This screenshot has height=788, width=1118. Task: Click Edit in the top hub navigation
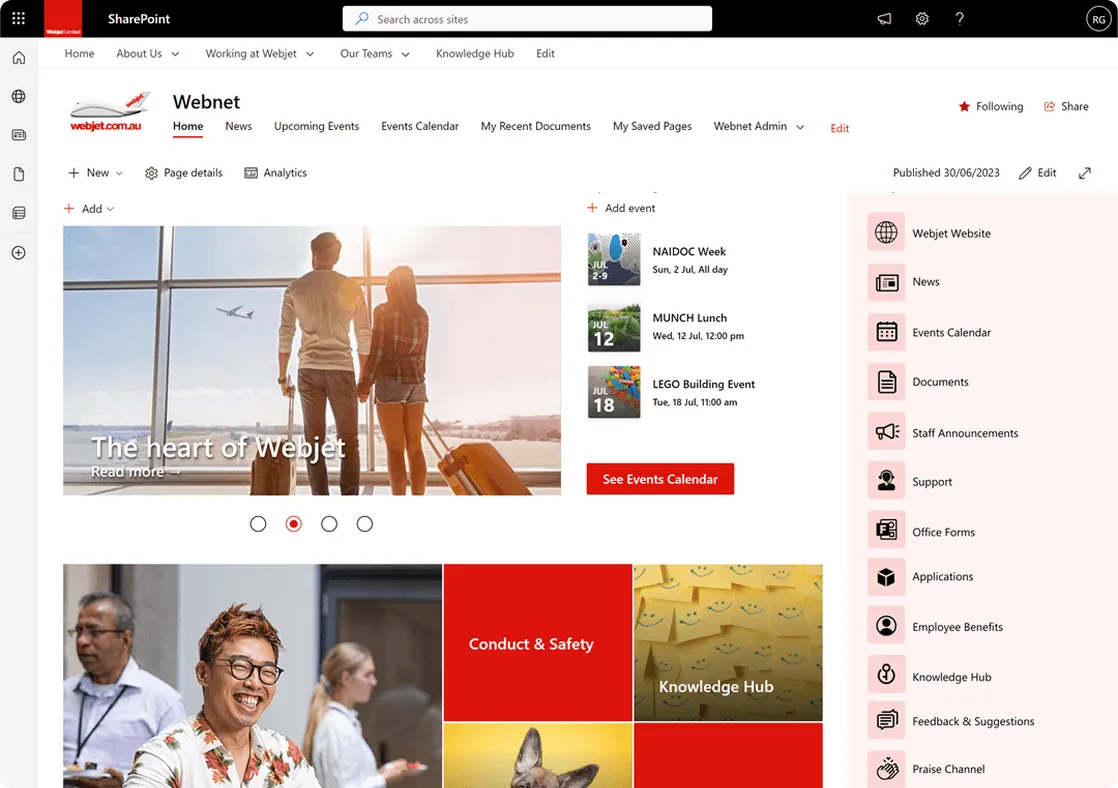click(x=545, y=53)
